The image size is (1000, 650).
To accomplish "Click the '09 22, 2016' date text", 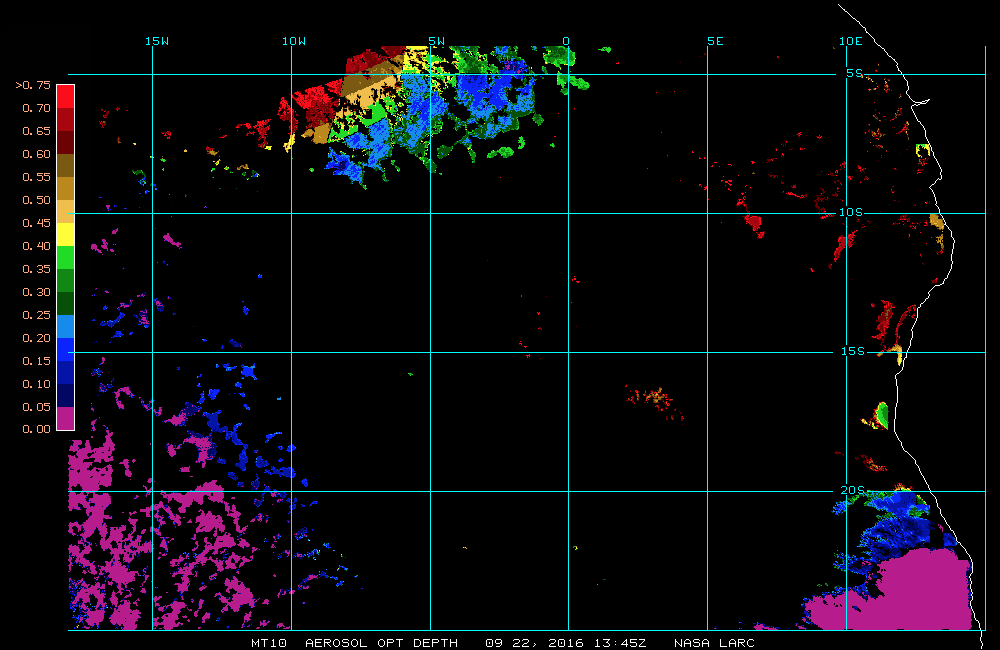I will pos(533,643).
